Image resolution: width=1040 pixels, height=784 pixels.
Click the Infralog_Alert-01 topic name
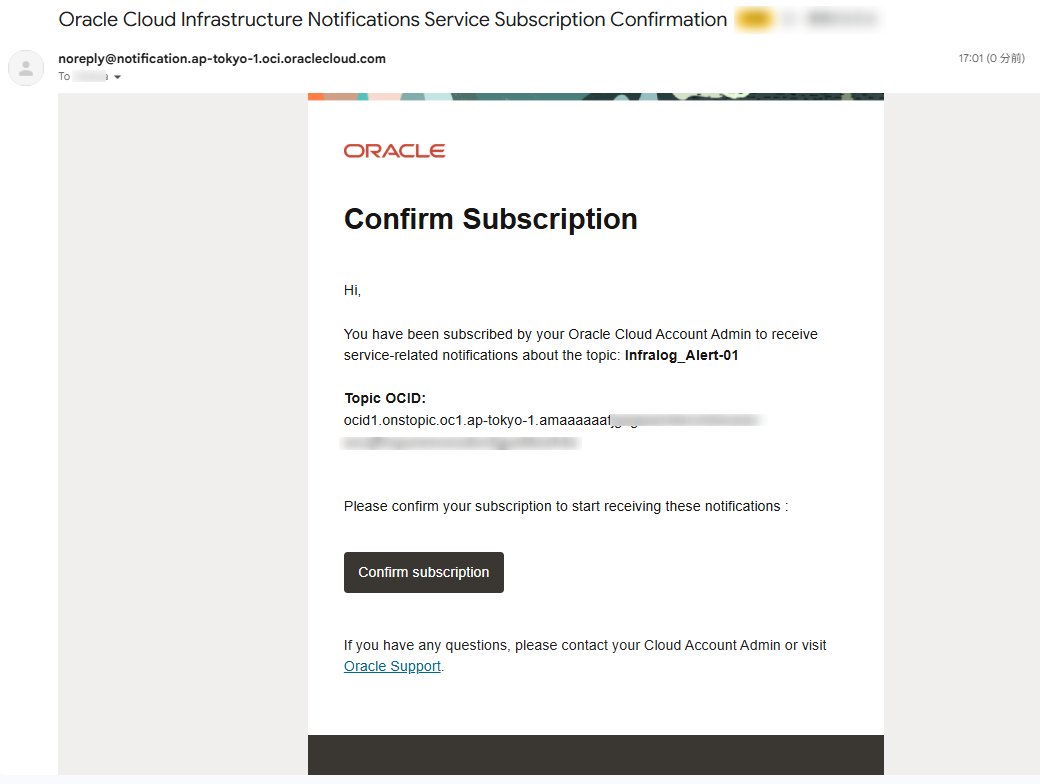point(681,355)
